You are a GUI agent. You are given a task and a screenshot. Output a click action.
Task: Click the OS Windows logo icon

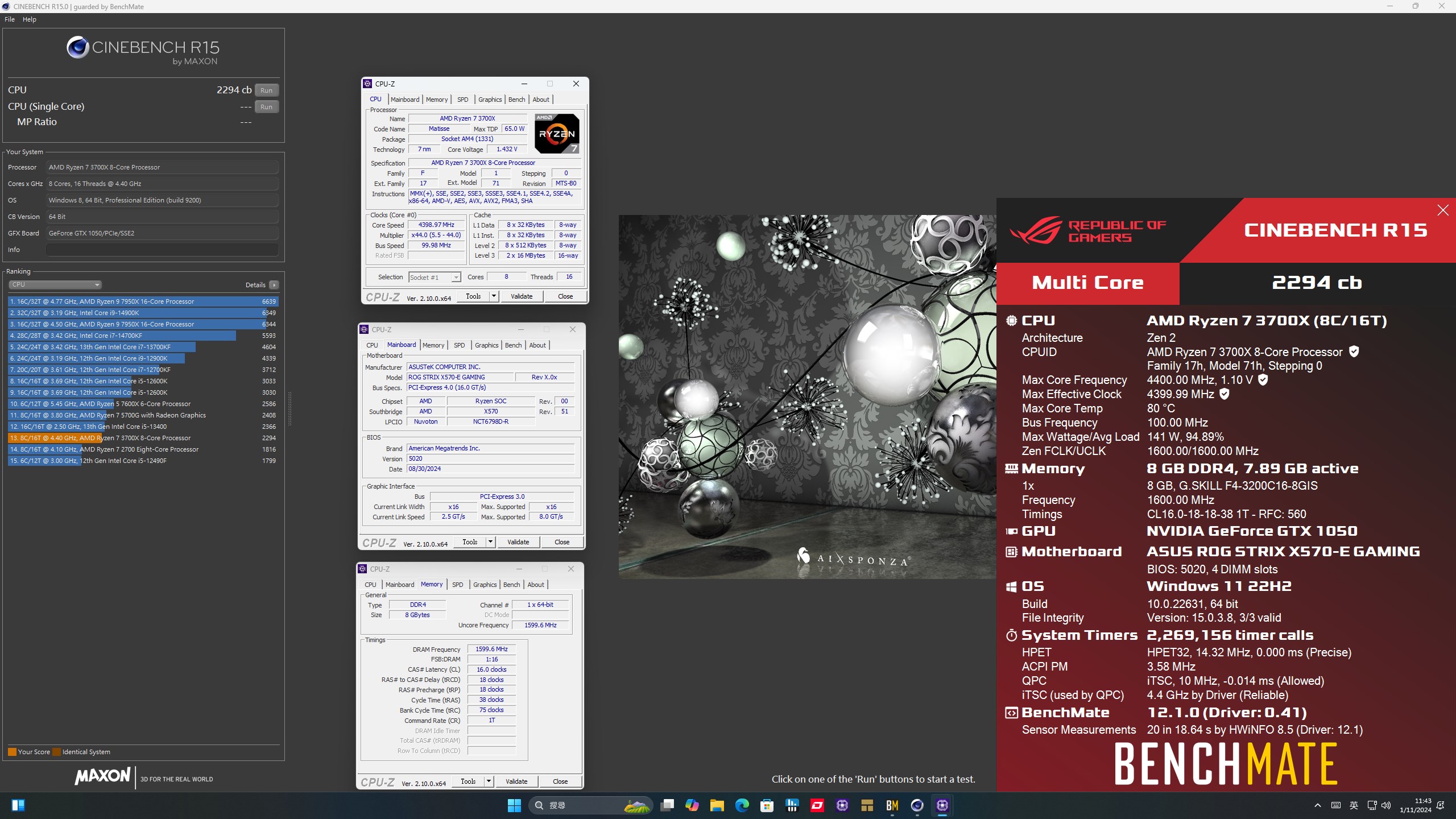(x=1011, y=586)
